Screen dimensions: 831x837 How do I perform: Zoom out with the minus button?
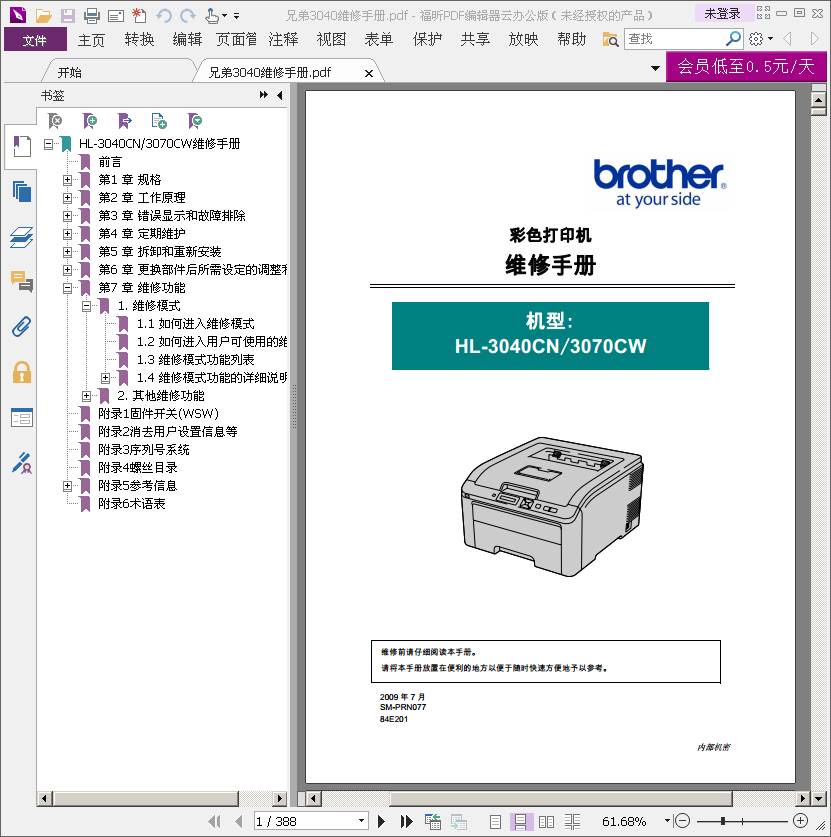tap(683, 820)
